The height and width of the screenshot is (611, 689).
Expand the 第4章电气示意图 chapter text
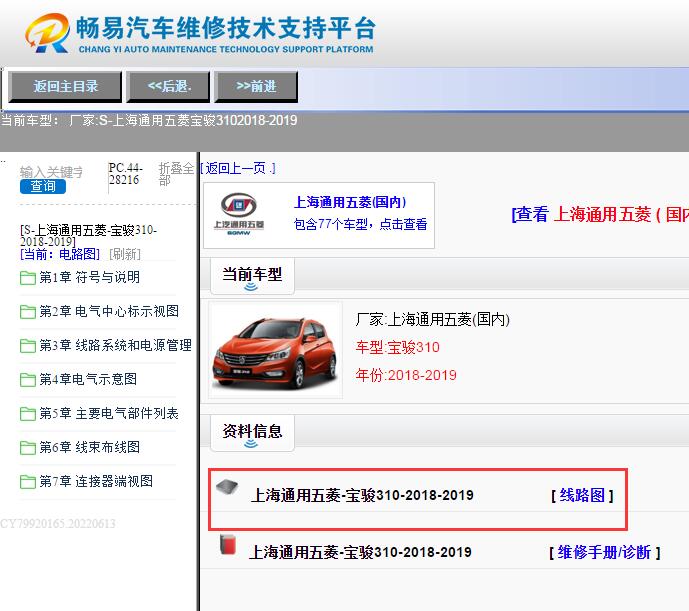click(x=88, y=379)
